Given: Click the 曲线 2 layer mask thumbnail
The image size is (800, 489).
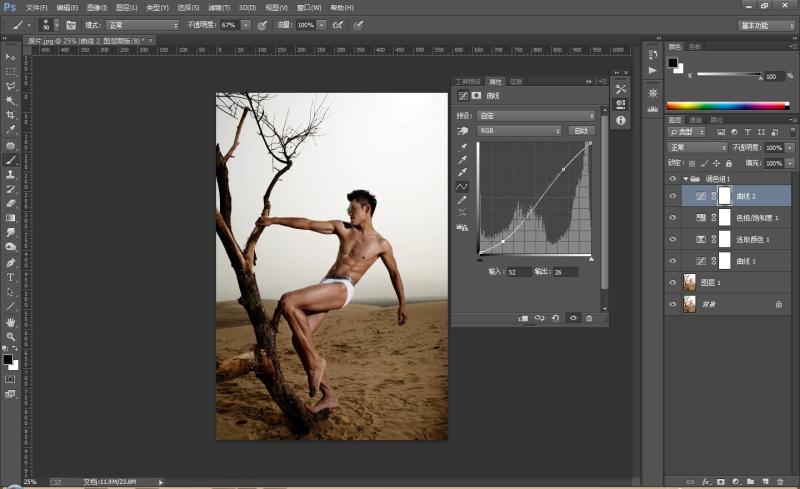Looking at the screenshot, I should click(724, 196).
